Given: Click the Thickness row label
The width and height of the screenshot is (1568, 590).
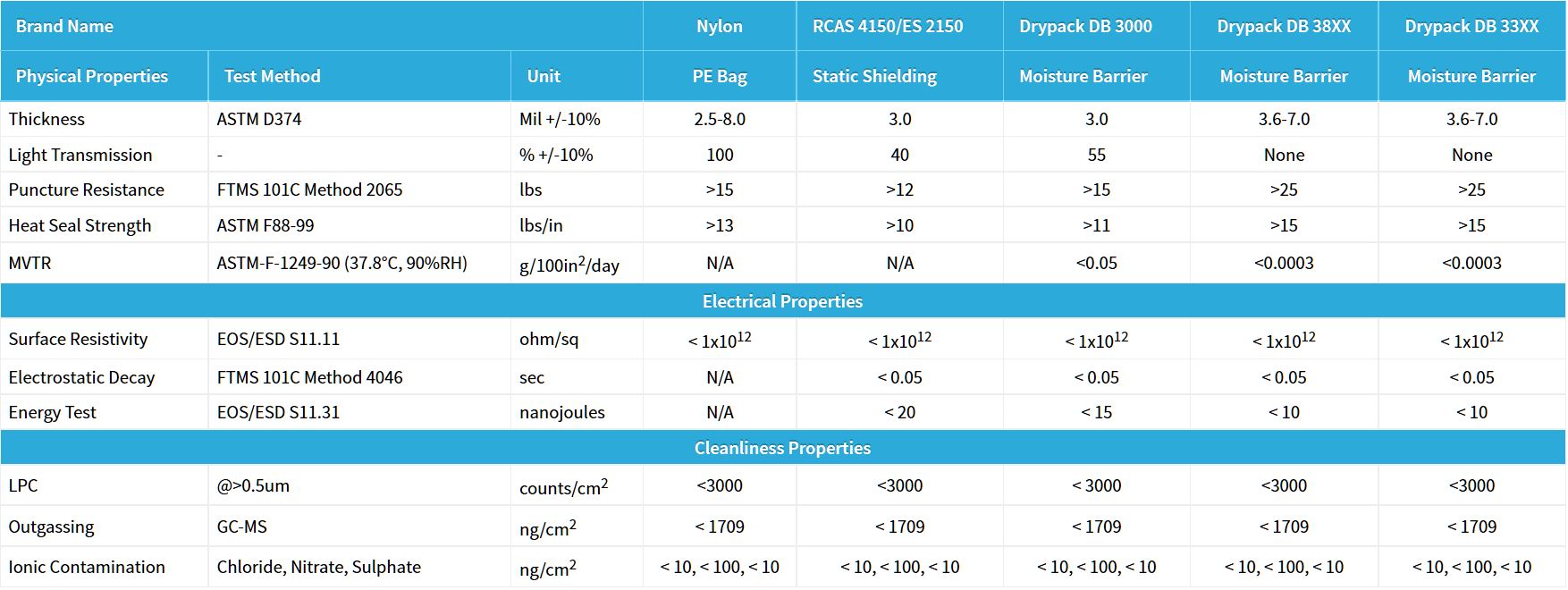Looking at the screenshot, I should [46, 119].
